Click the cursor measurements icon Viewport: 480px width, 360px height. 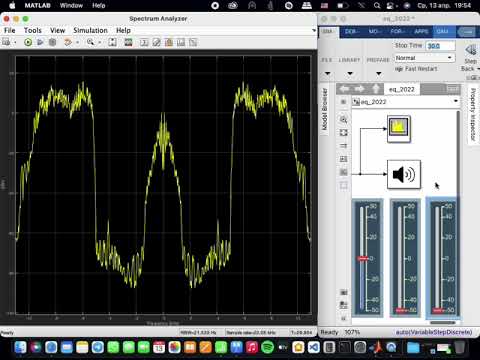click(144, 42)
